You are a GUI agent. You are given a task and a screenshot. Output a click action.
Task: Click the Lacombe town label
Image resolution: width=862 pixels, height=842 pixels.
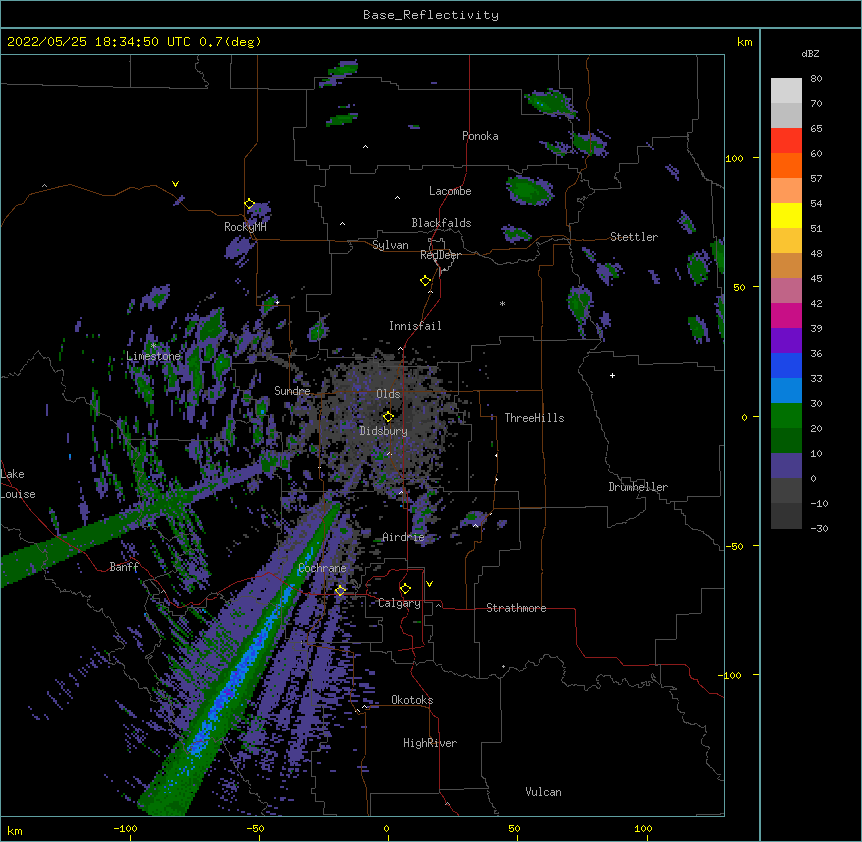click(x=450, y=191)
